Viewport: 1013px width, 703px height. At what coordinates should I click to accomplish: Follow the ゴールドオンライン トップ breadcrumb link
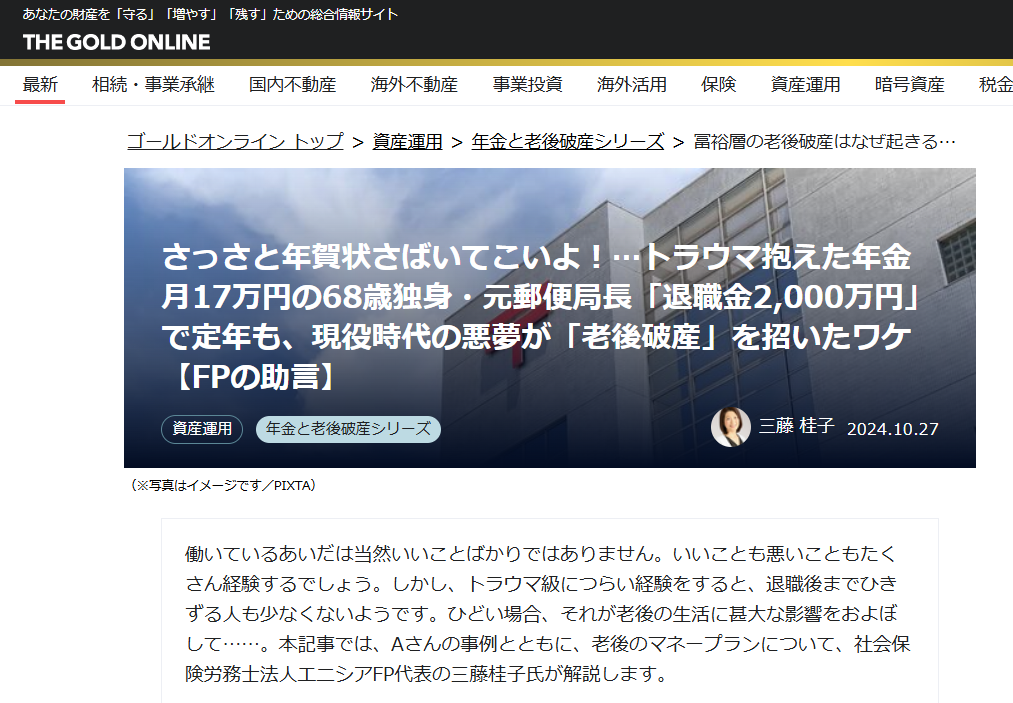[x=235, y=142]
